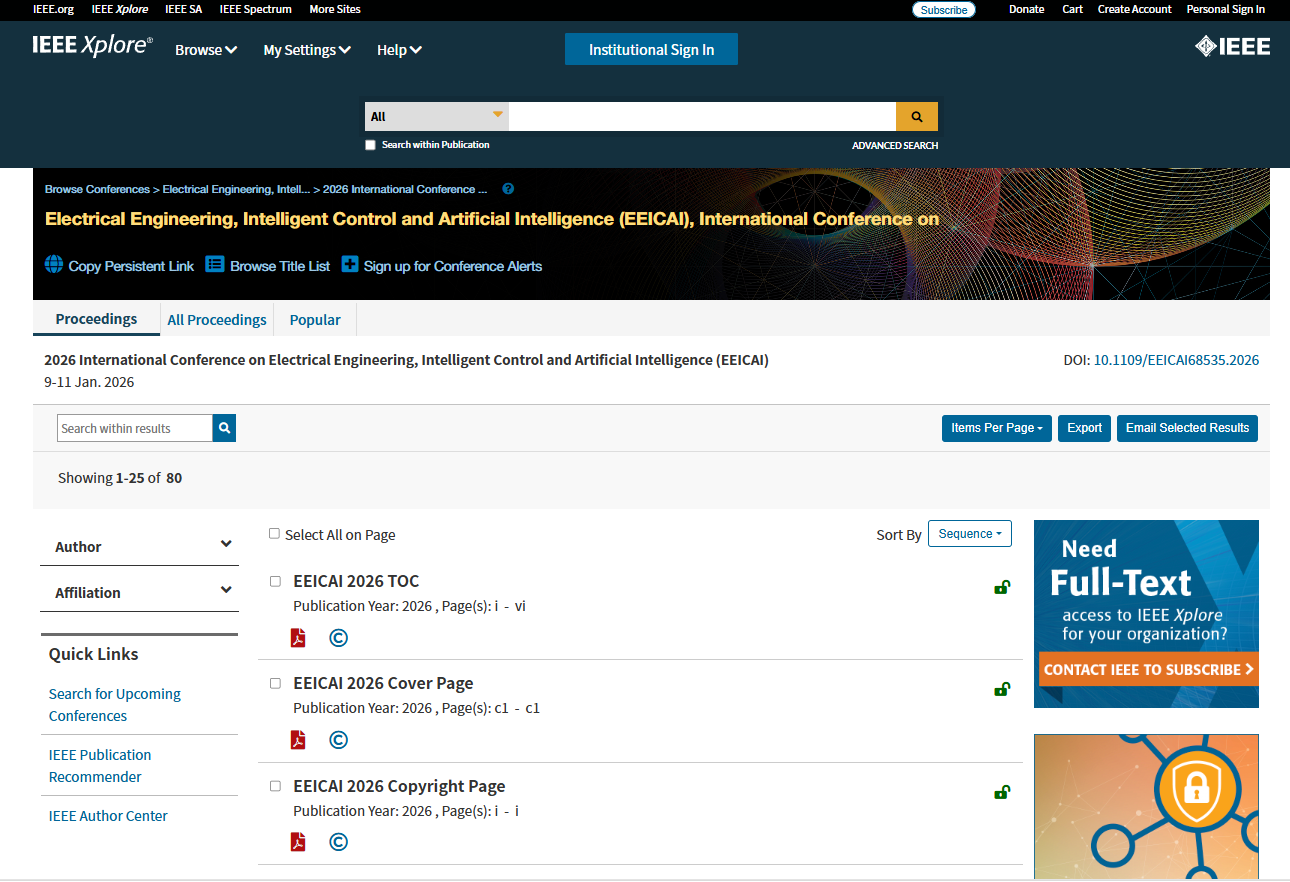Open PDF icon for EEICAI 2026 TOC

coord(298,638)
